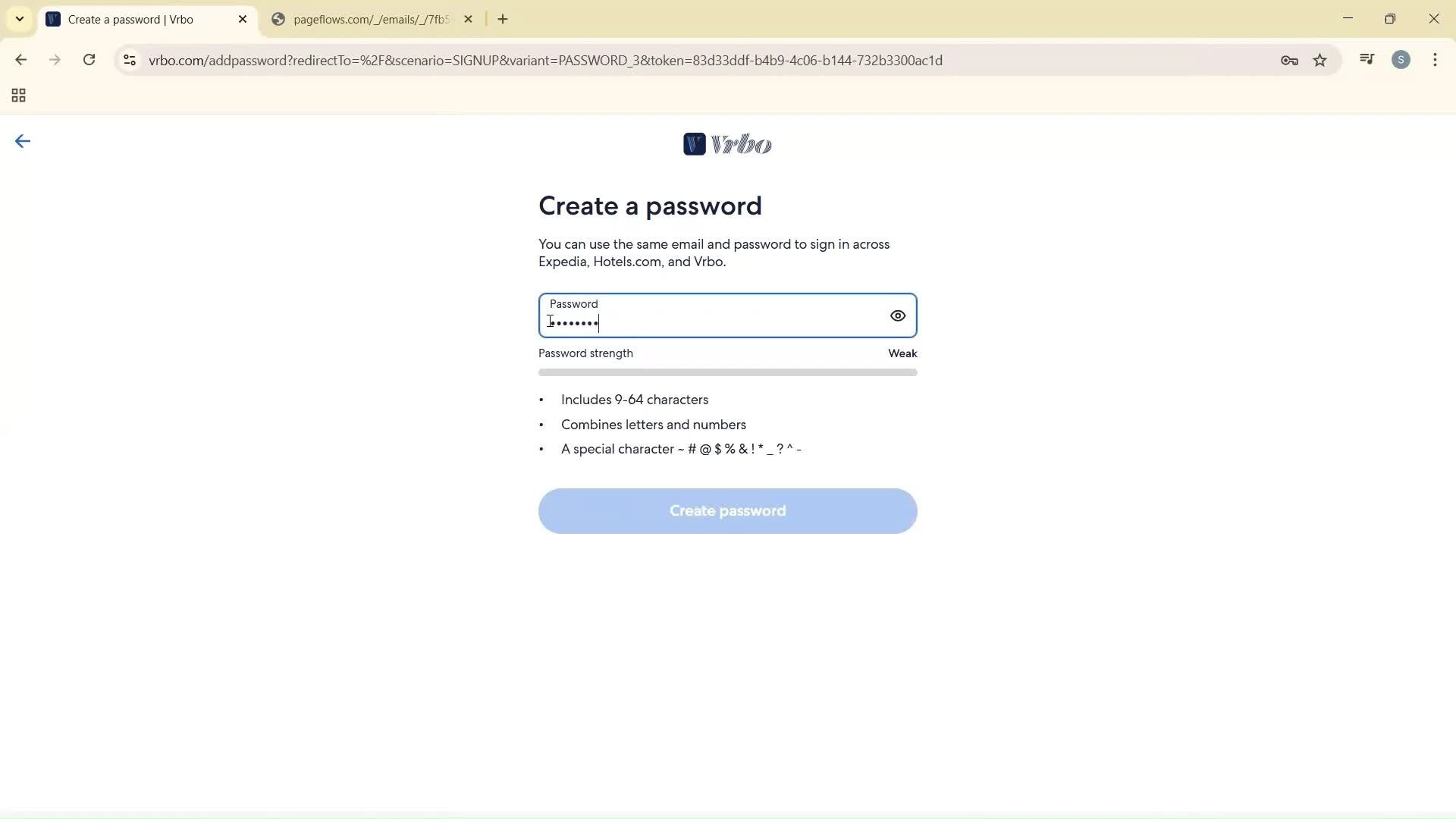Screen dimensions: 1456x819
Task: Click the Vrbo logo on the page
Action: 727,144
